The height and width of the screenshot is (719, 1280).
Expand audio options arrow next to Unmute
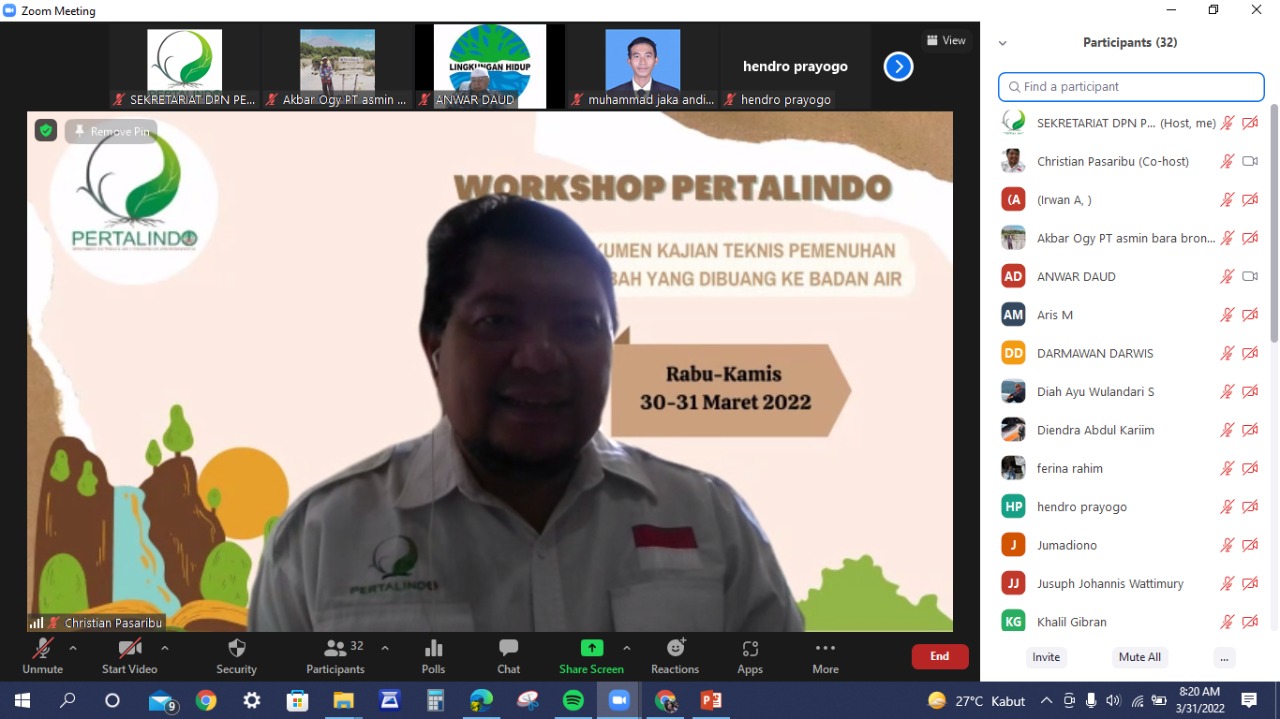[73, 648]
